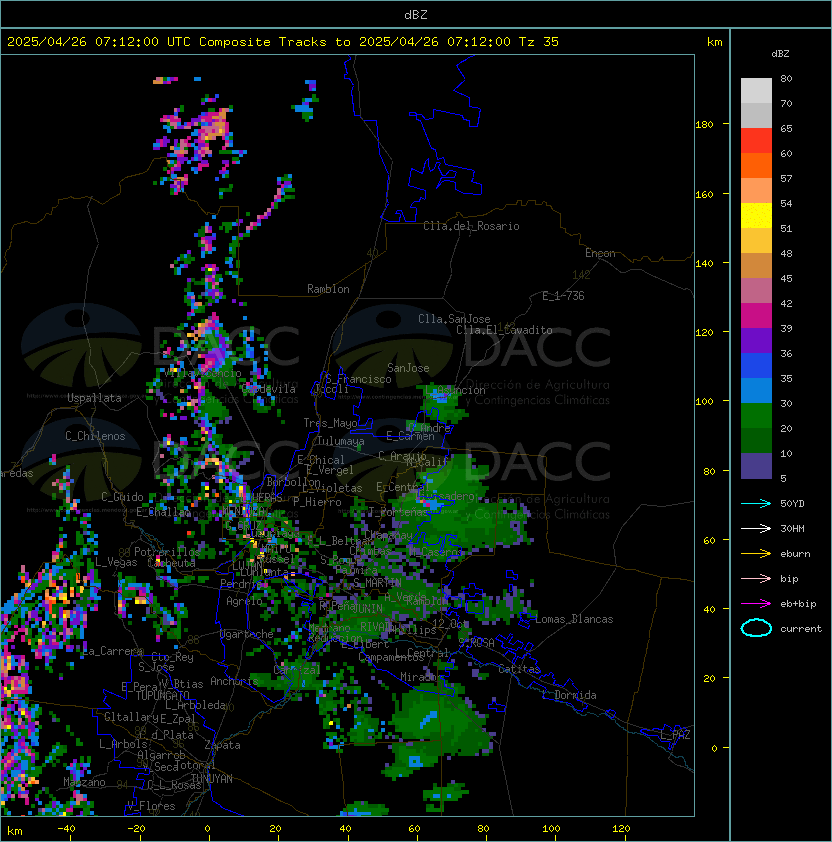The image size is (832, 842).
Task: Select the light gray 80-70 dBZ swatch
Action: tap(756, 90)
